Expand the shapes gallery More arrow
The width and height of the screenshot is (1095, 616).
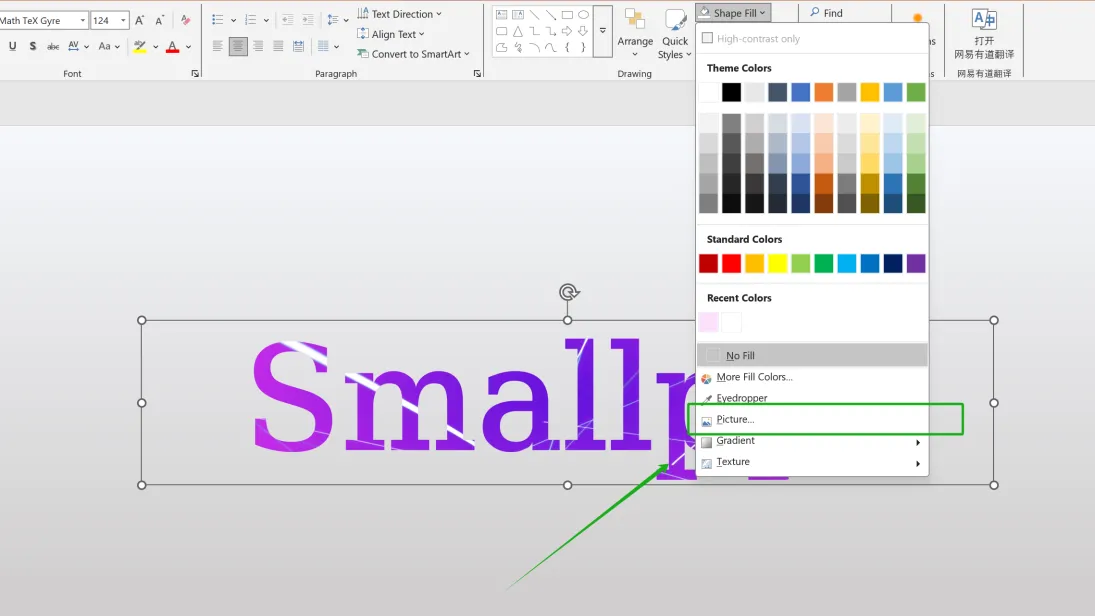[x=602, y=31]
